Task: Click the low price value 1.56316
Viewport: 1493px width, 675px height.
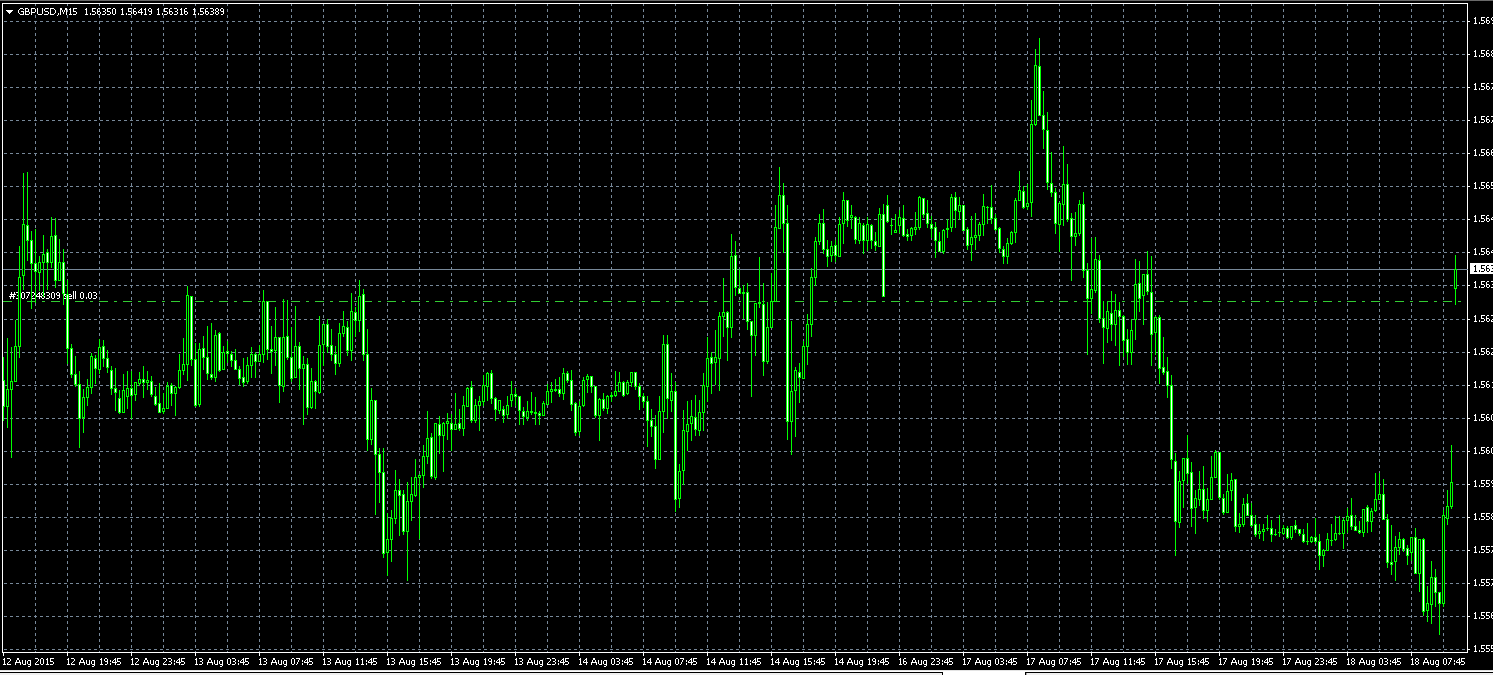Action: click(x=174, y=11)
